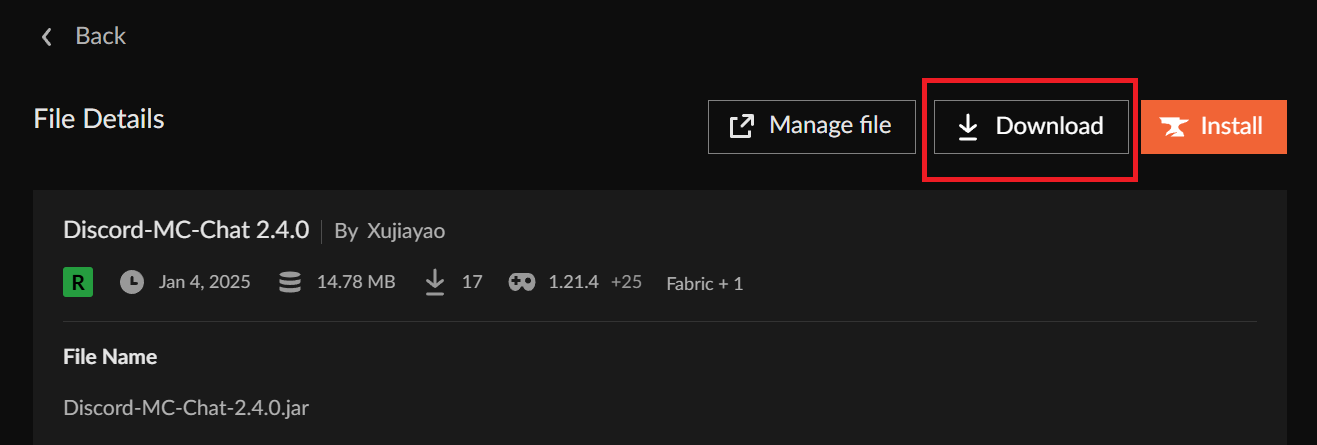
Task: Click the 1.21.4 game version text
Action: tap(573, 282)
